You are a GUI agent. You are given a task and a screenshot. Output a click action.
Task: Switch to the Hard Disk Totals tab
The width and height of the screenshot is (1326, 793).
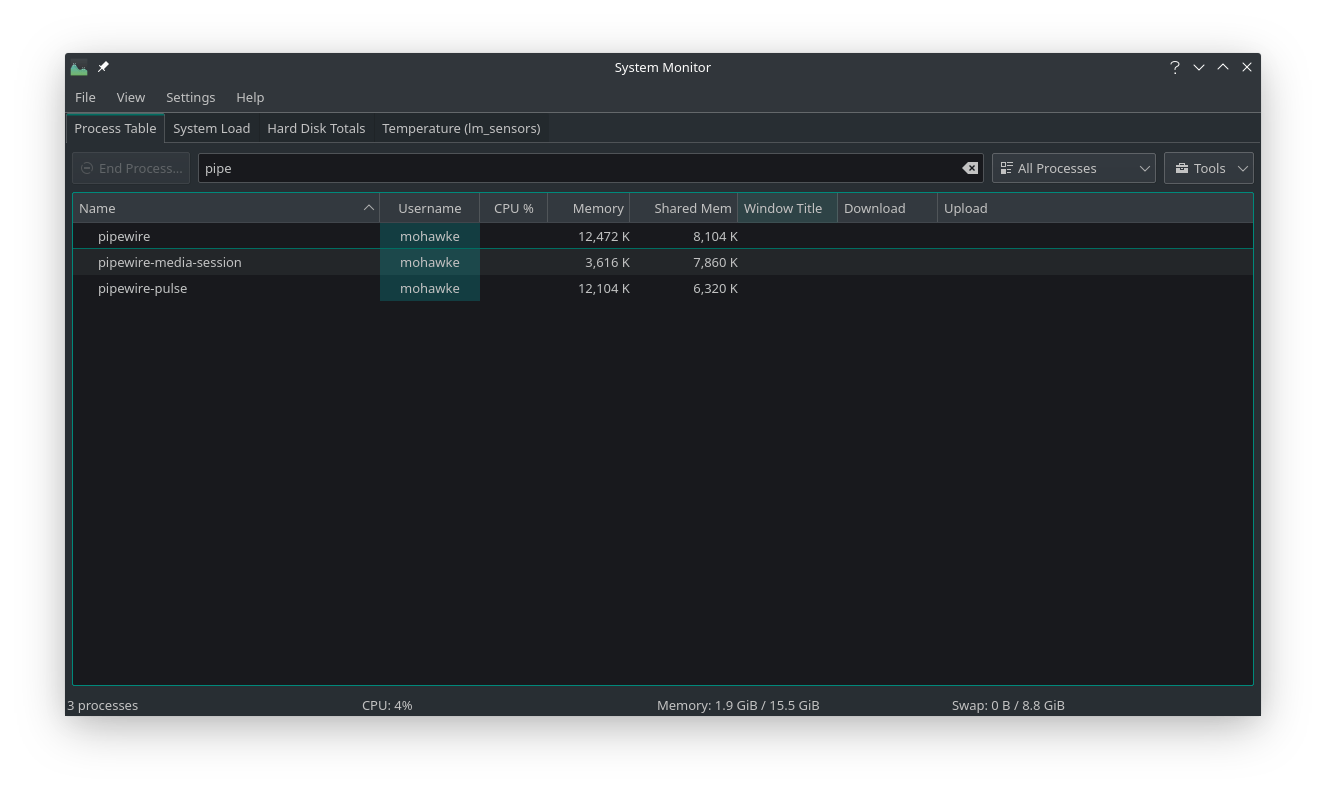click(316, 128)
